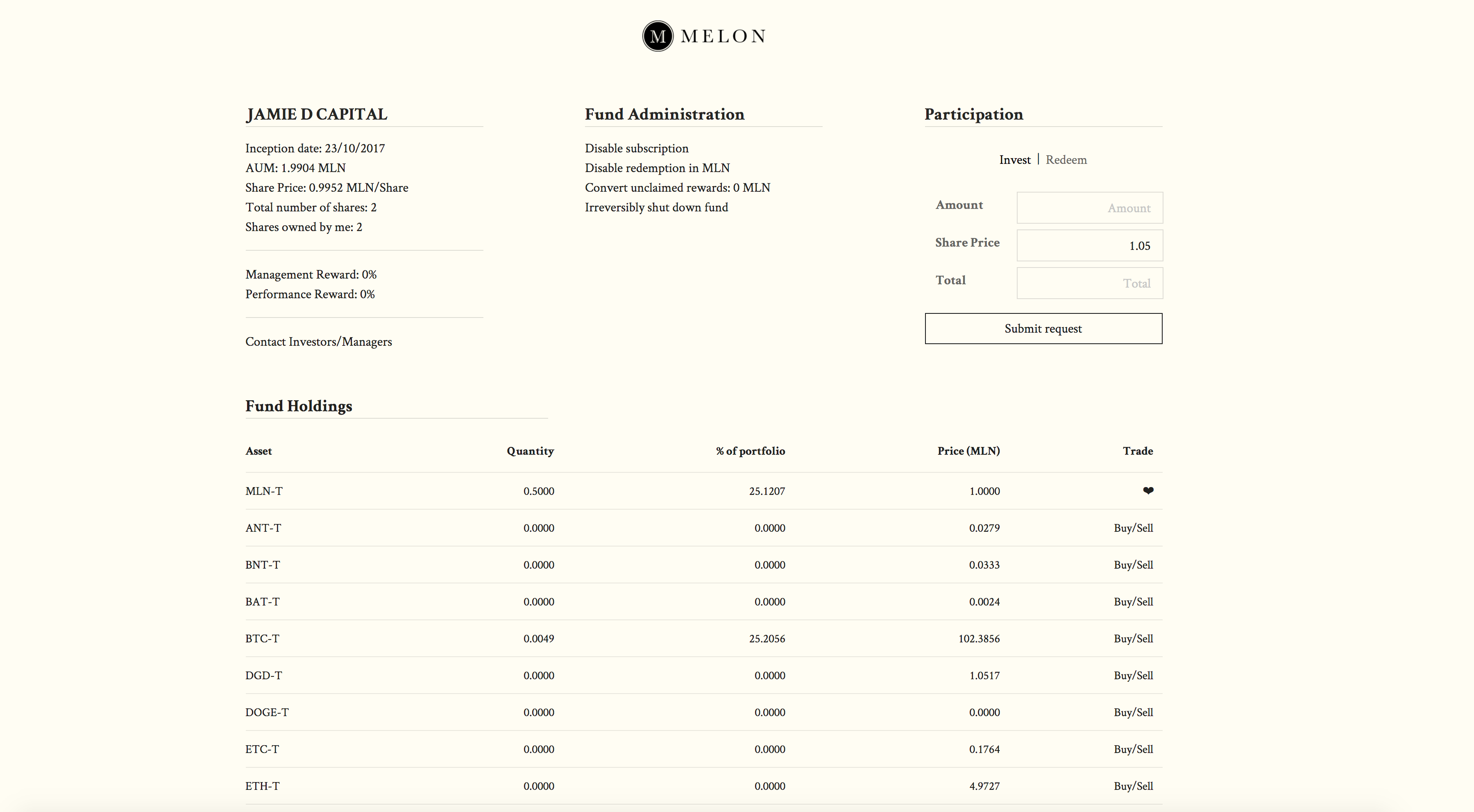This screenshot has height=812, width=1474.
Task: Irreversibly shut down the fund
Action: pyautogui.click(x=656, y=207)
